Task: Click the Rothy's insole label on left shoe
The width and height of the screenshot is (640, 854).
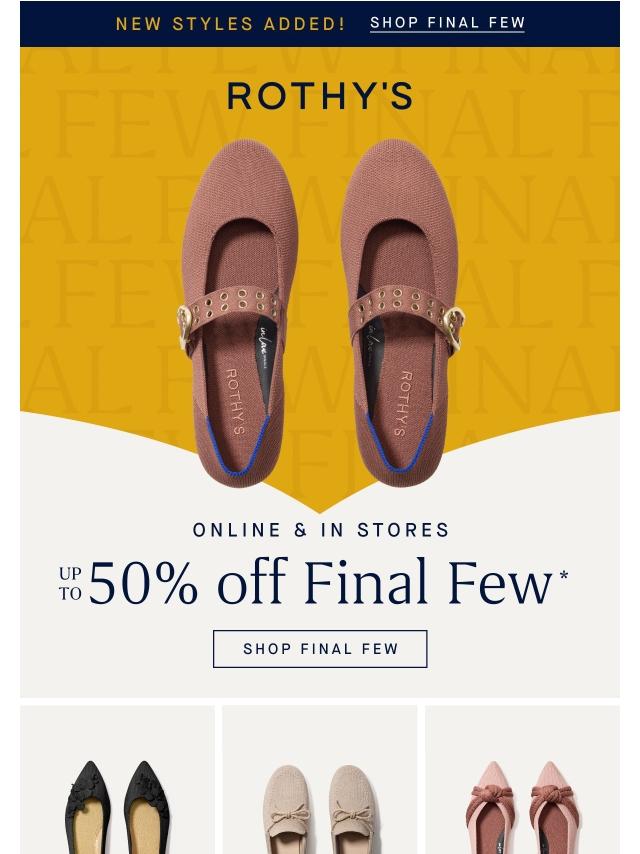Action: click(x=236, y=401)
